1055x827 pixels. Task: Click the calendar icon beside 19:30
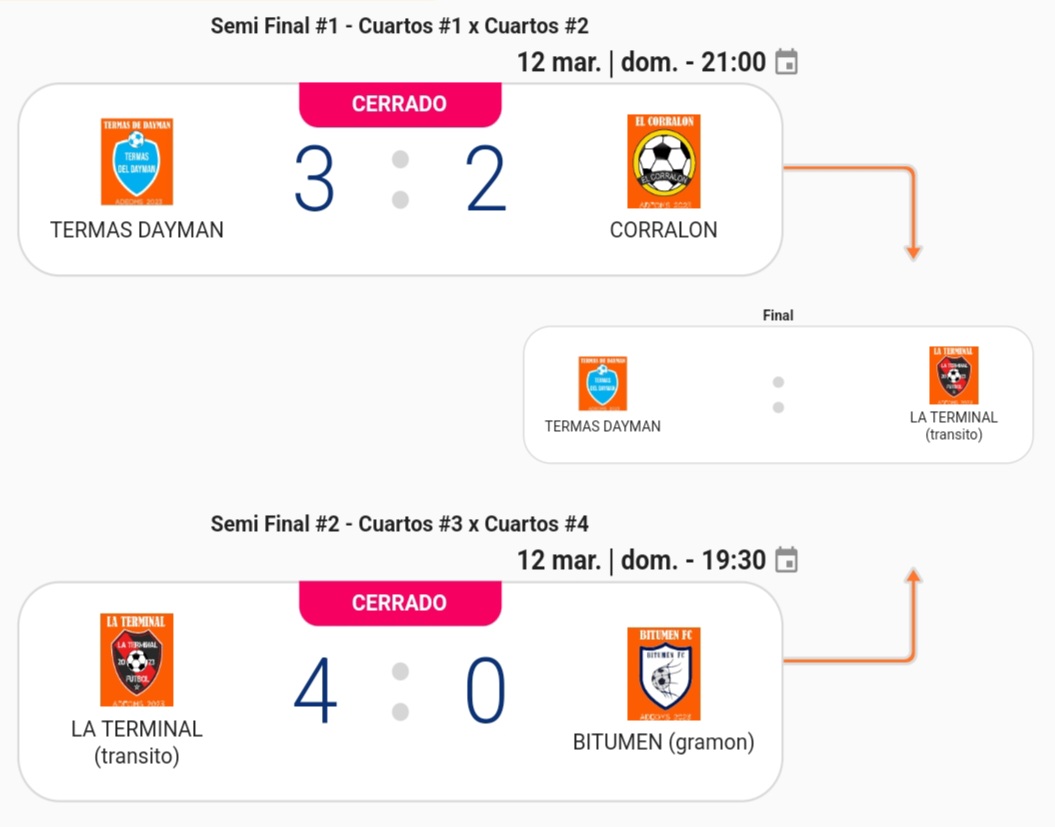(787, 560)
